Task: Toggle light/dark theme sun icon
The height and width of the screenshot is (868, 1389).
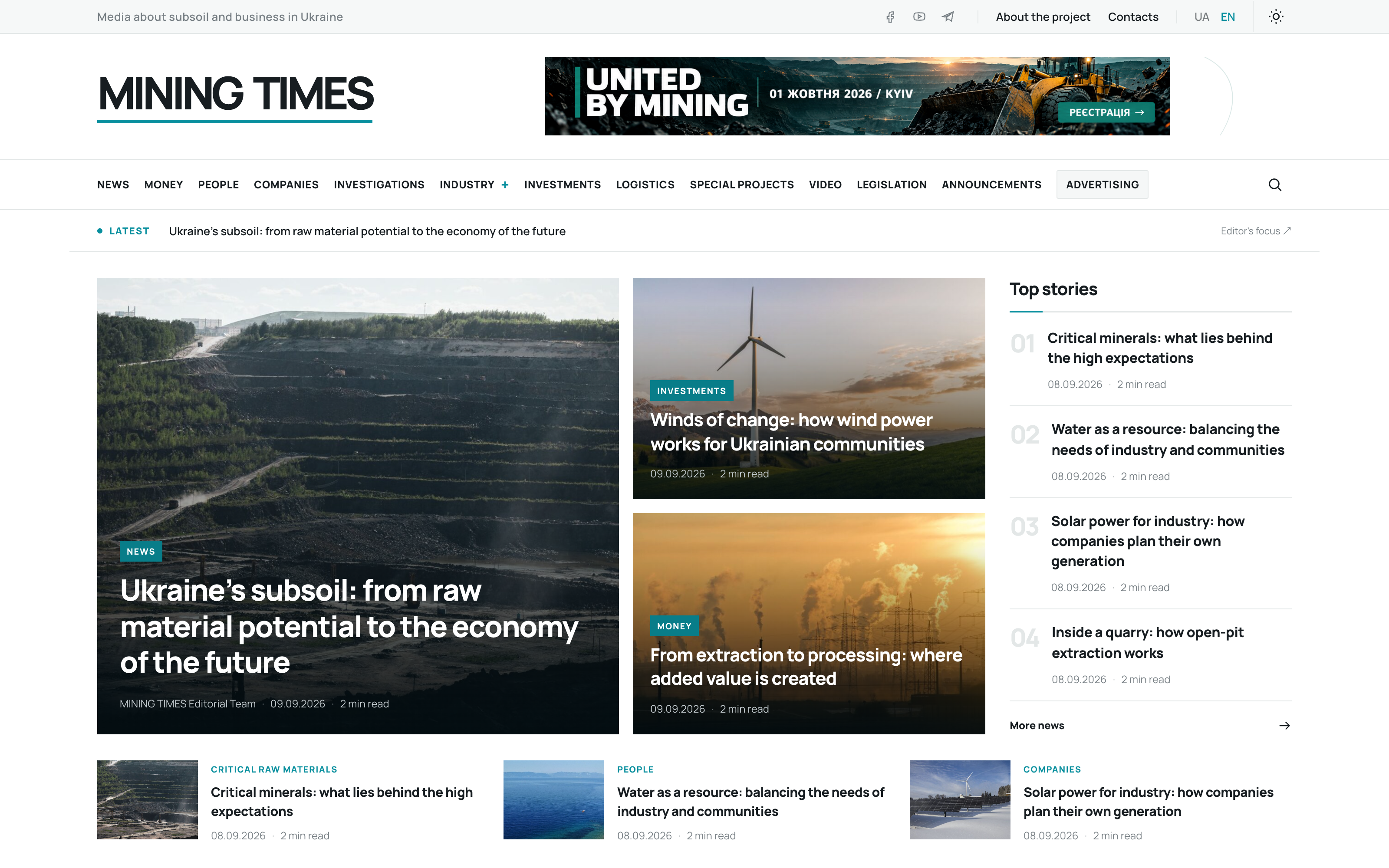Action: coord(1276,16)
